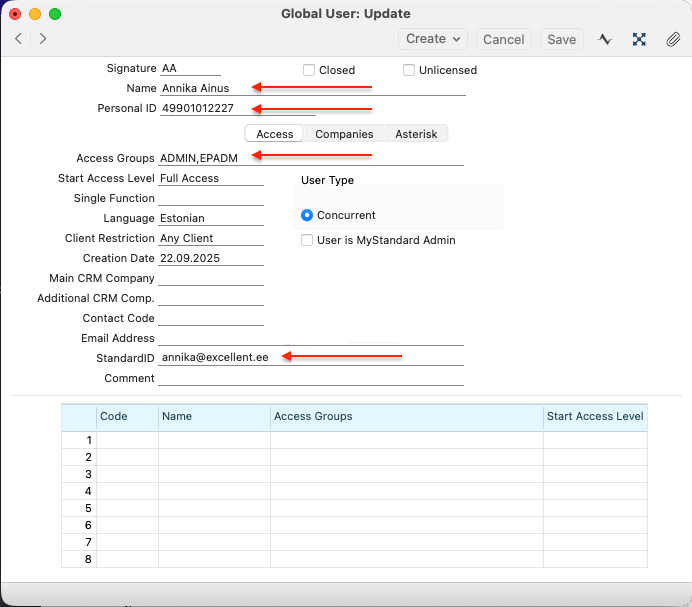
Task: Check User is MyStandard Admin
Action: click(x=308, y=240)
